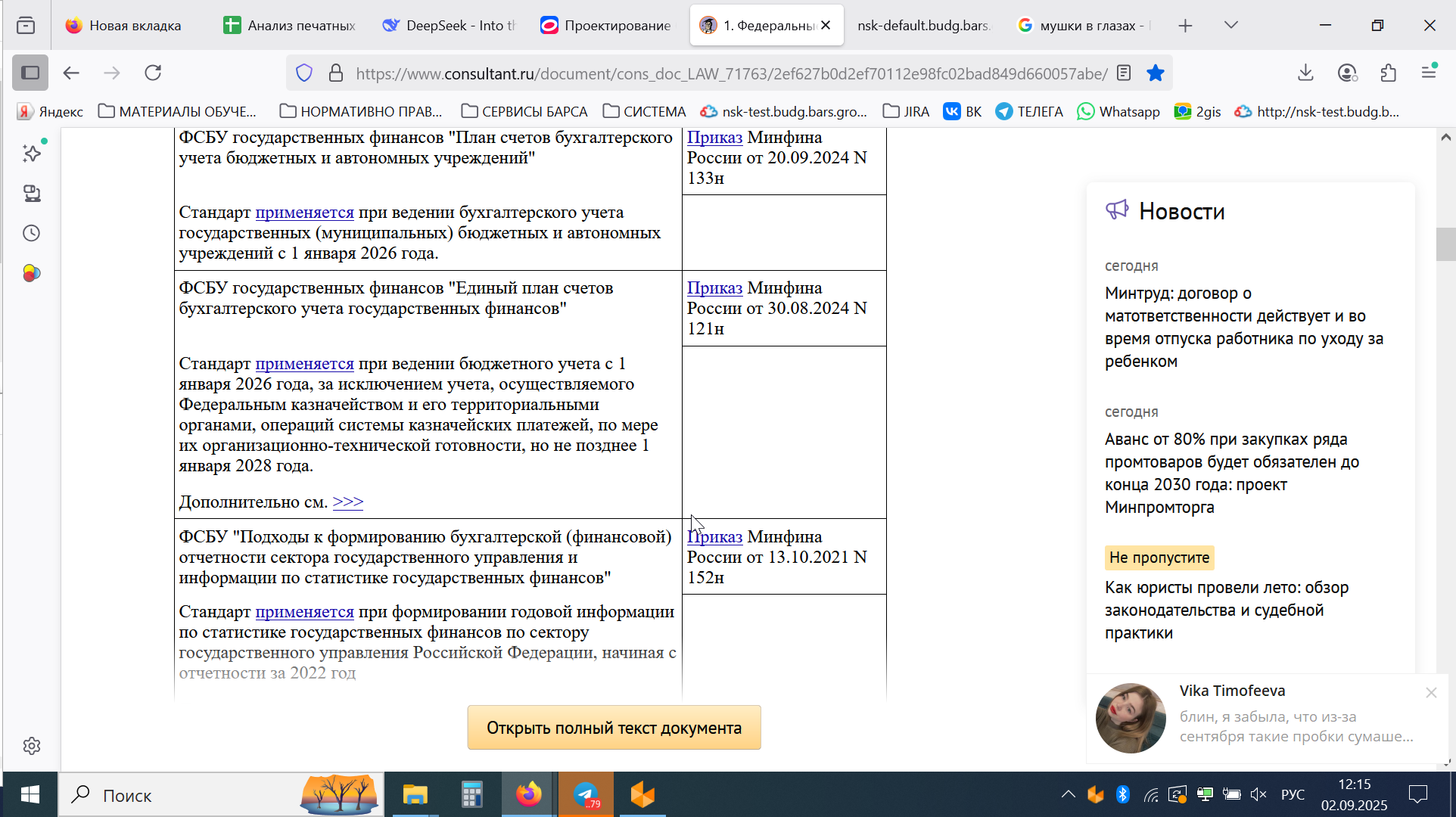Click the blue bookmark star
1456x817 pixels.
[x=1156, y=73]
